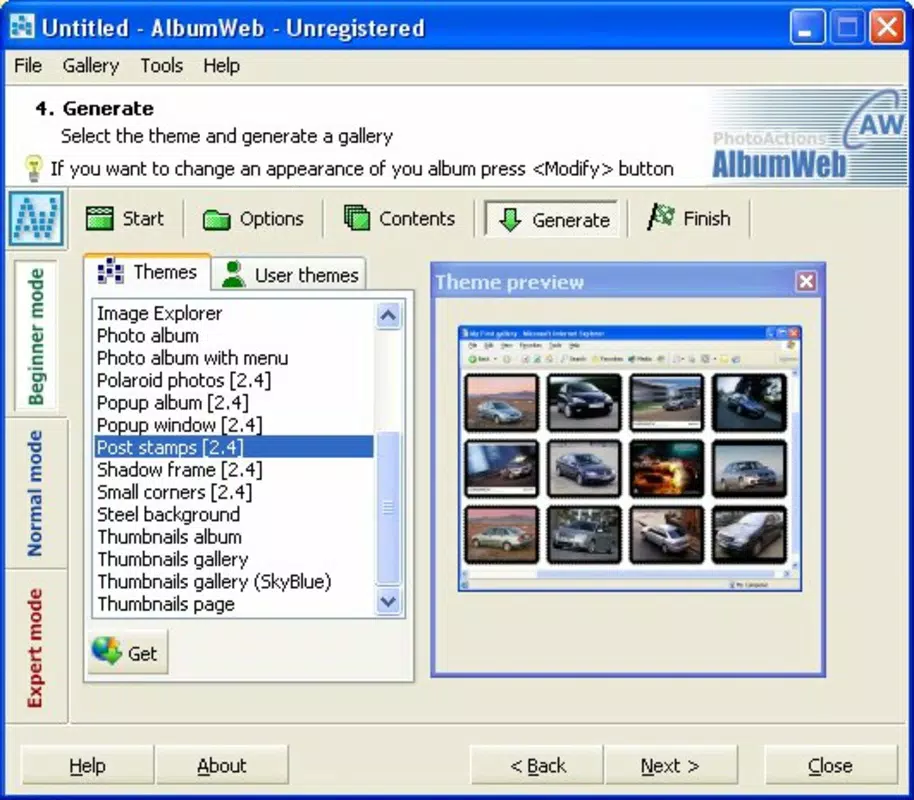Select Small corners [2.4] theme
The height and width of the screenshot is (800, 914).
pyautogui.click(x=233, y=492)
